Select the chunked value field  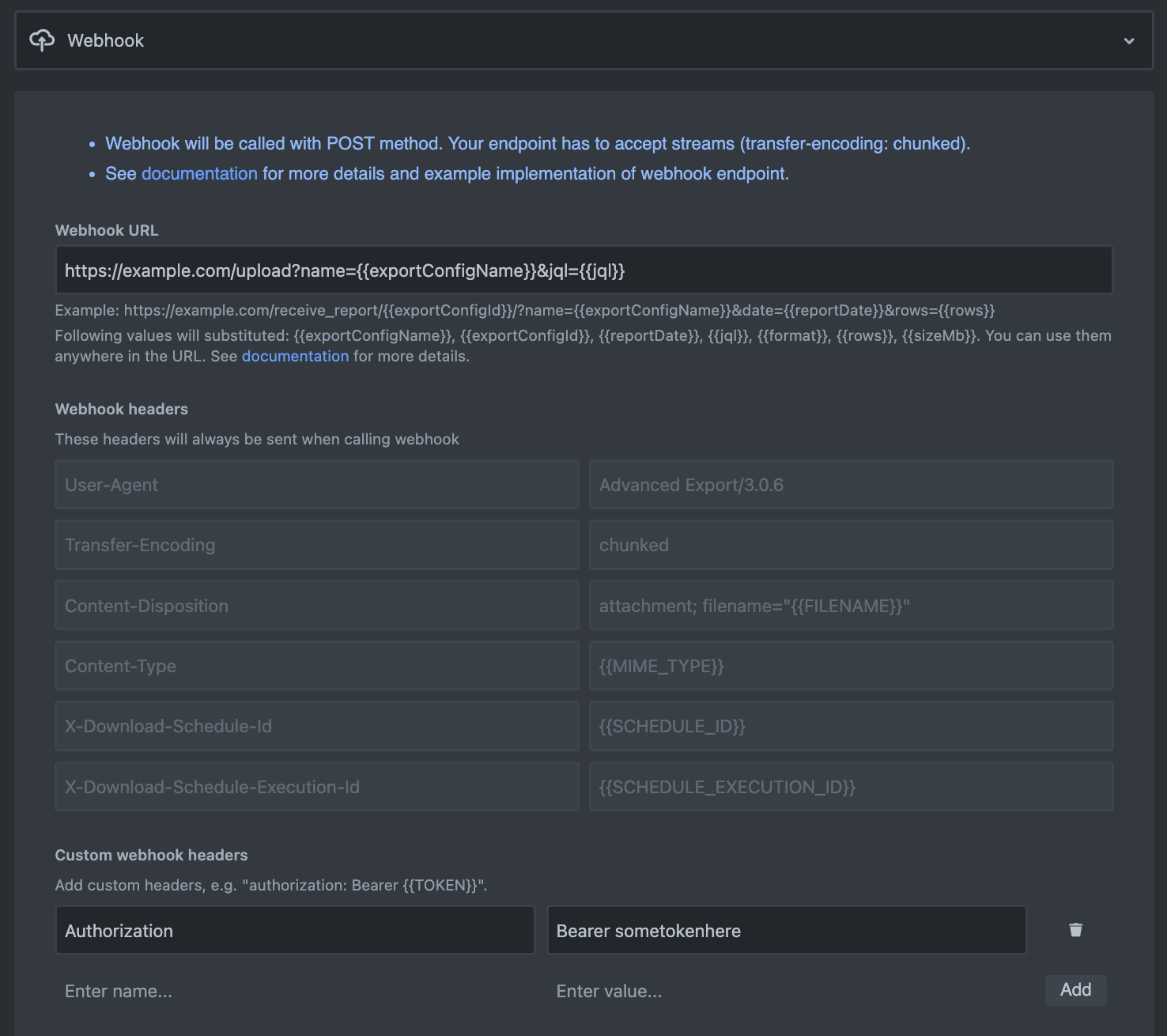[852, 545]
